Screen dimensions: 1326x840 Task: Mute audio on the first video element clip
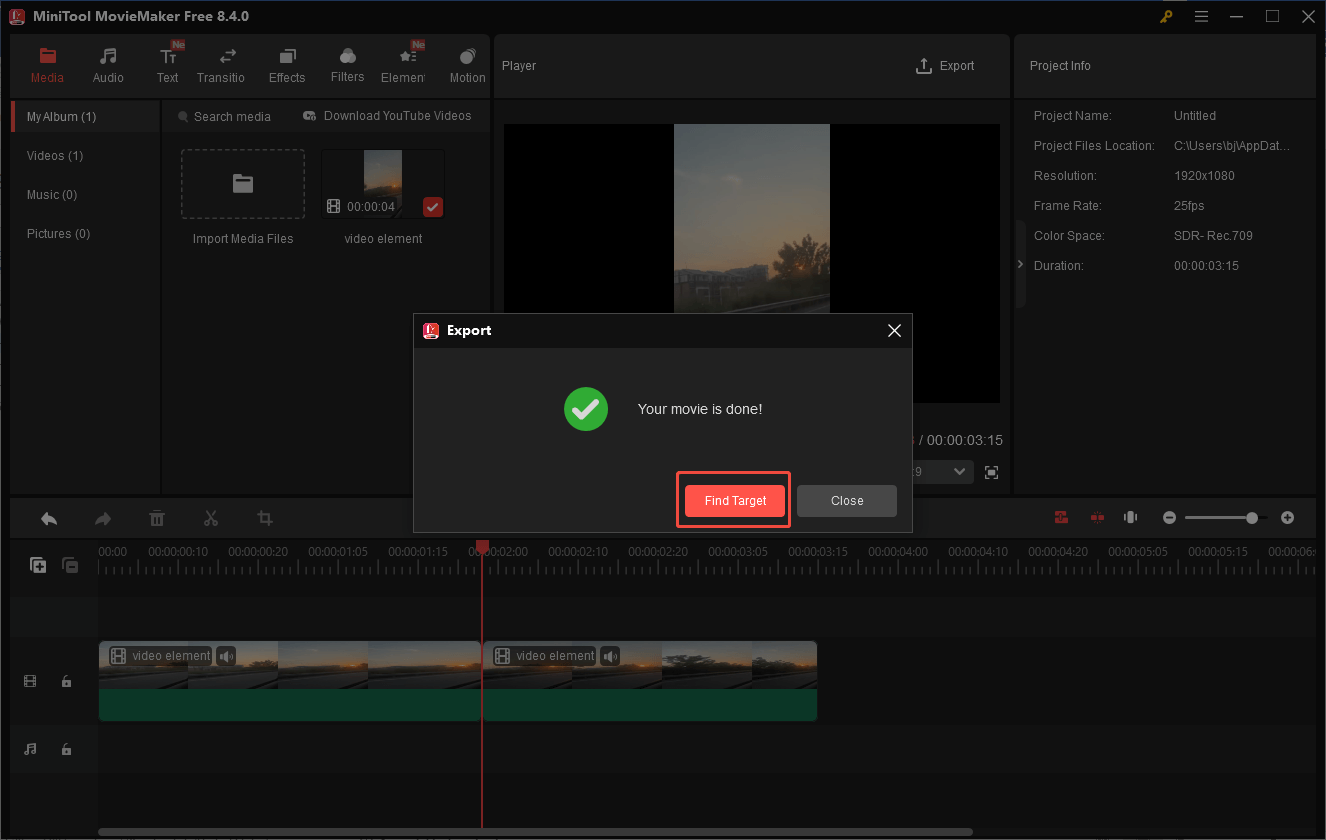(x=225, y=655)
